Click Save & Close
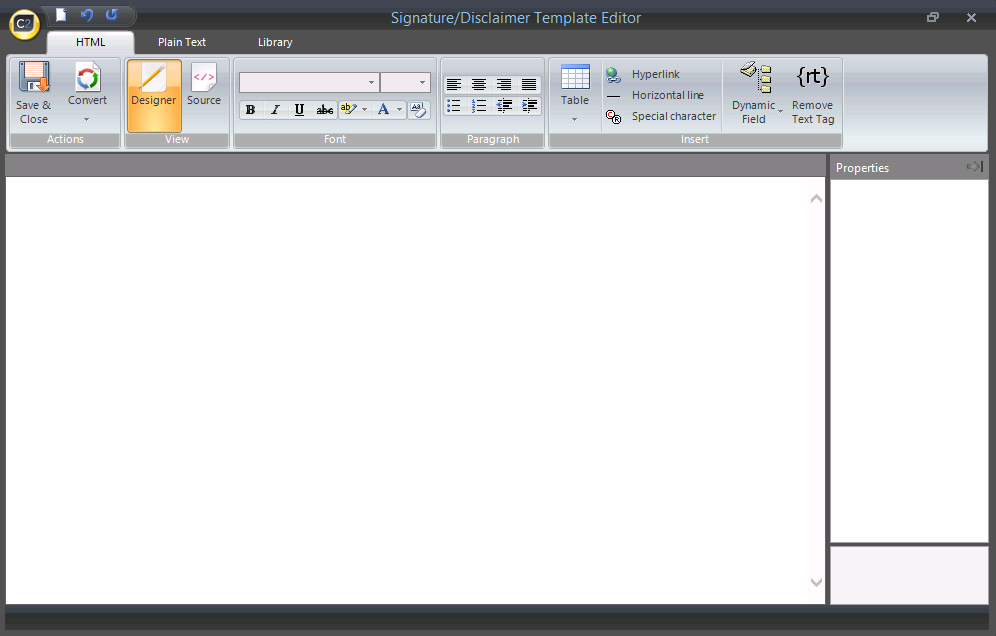 pyautogui.click(x=34, y=93)
